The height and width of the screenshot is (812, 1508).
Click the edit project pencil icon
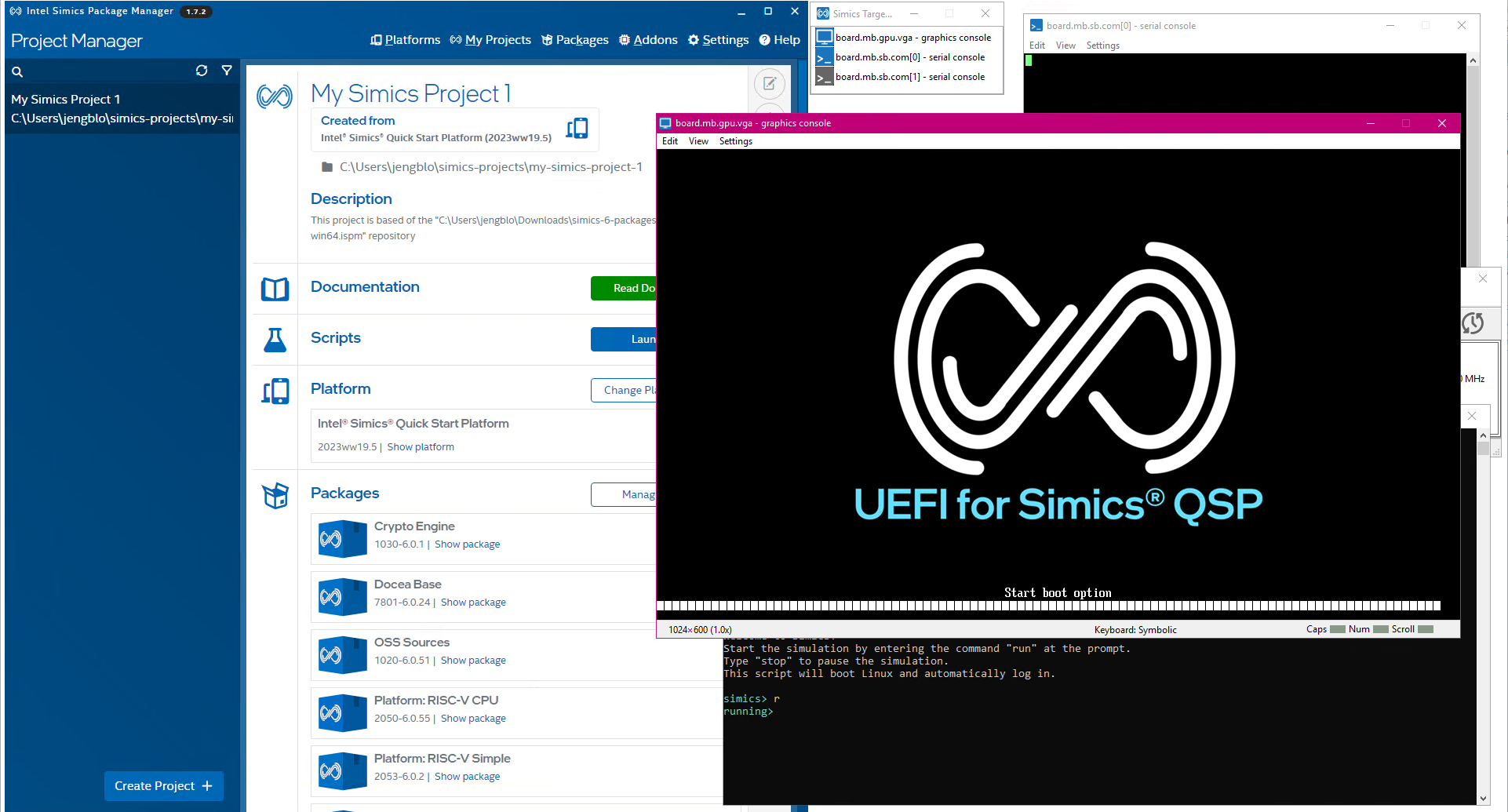click(x=769, y=83)
